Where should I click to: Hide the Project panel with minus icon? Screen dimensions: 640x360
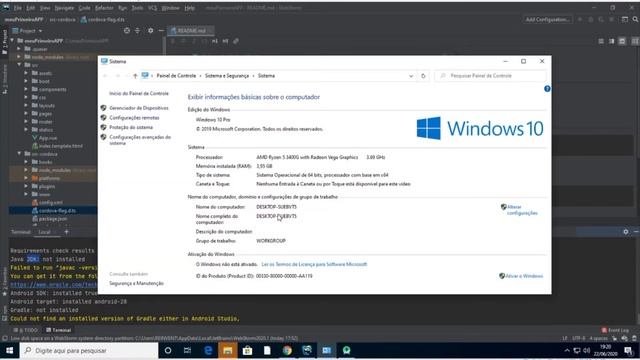[161, 31]
